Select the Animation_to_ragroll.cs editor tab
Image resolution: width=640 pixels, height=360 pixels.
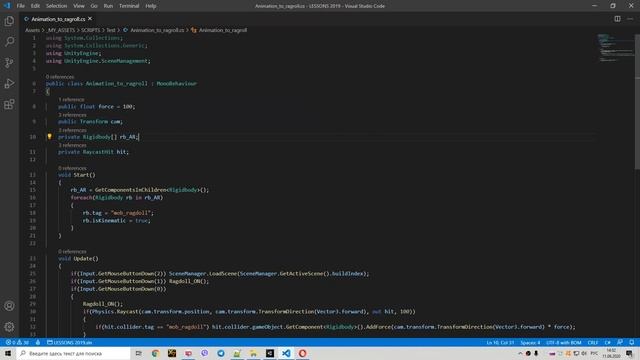click(x=58, y=19)
